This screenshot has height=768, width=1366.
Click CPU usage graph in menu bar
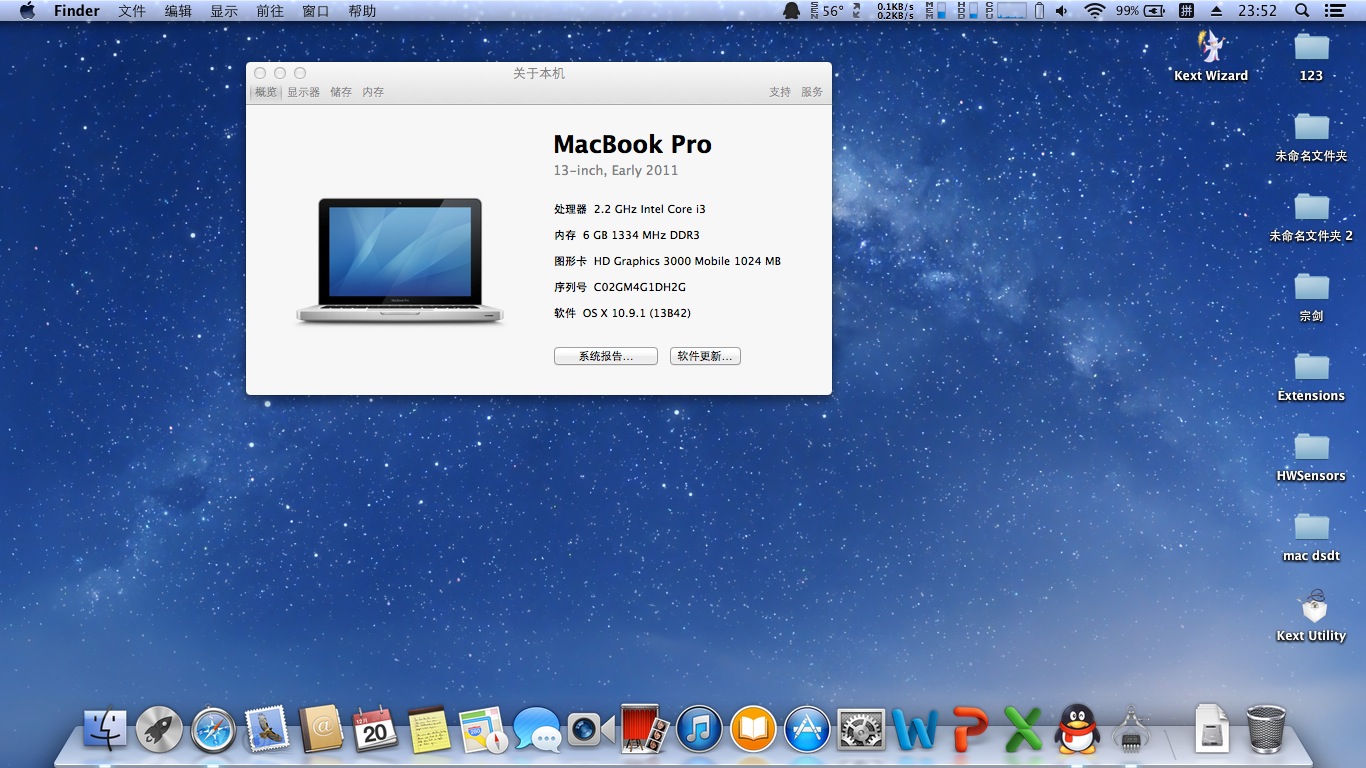(x=1004, y=11)
